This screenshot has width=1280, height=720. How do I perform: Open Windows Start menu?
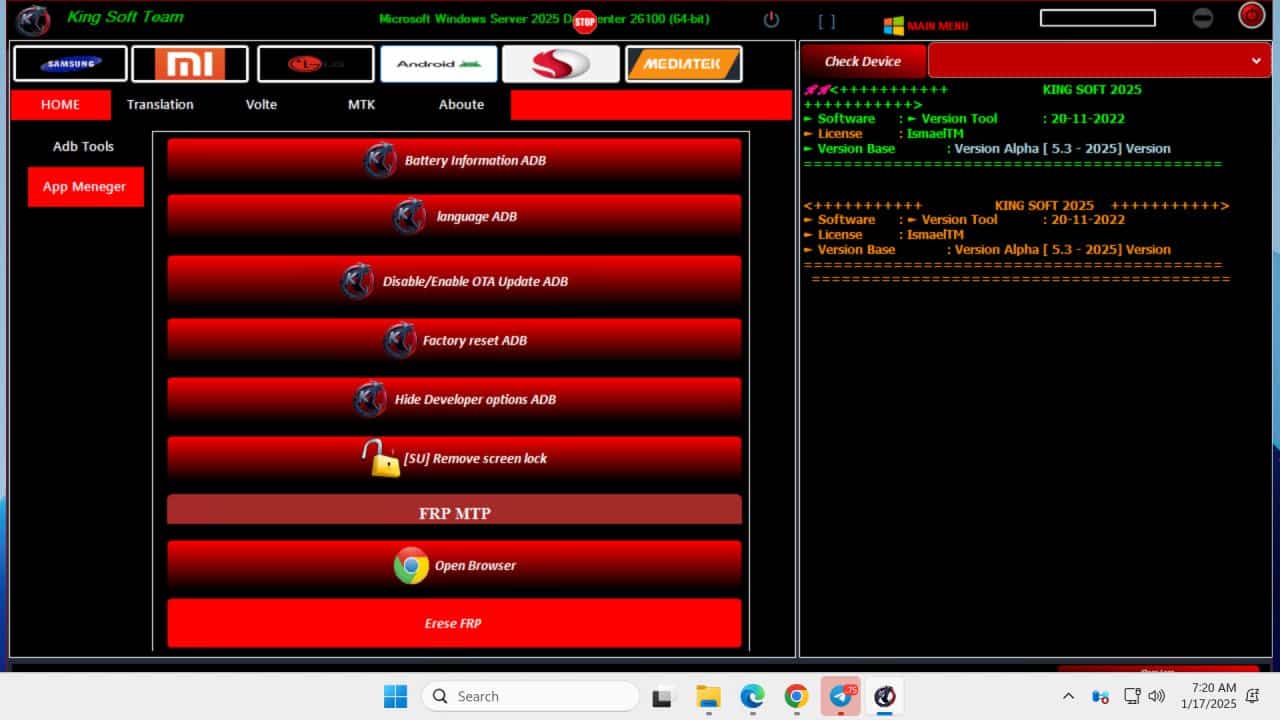pyautogui.click(x=396, y=696)
